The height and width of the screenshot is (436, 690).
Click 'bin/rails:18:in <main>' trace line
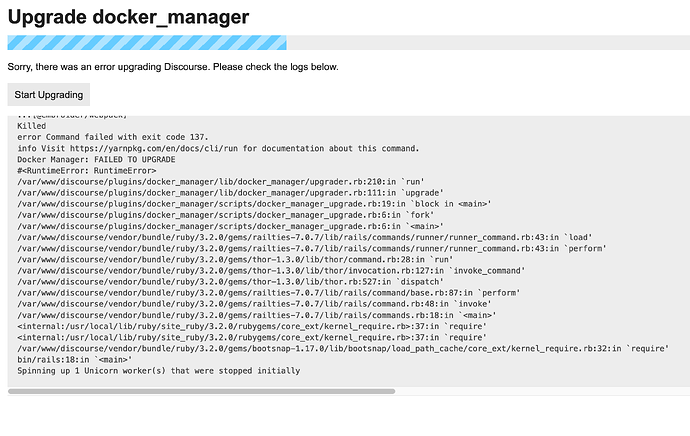point(75,359)
